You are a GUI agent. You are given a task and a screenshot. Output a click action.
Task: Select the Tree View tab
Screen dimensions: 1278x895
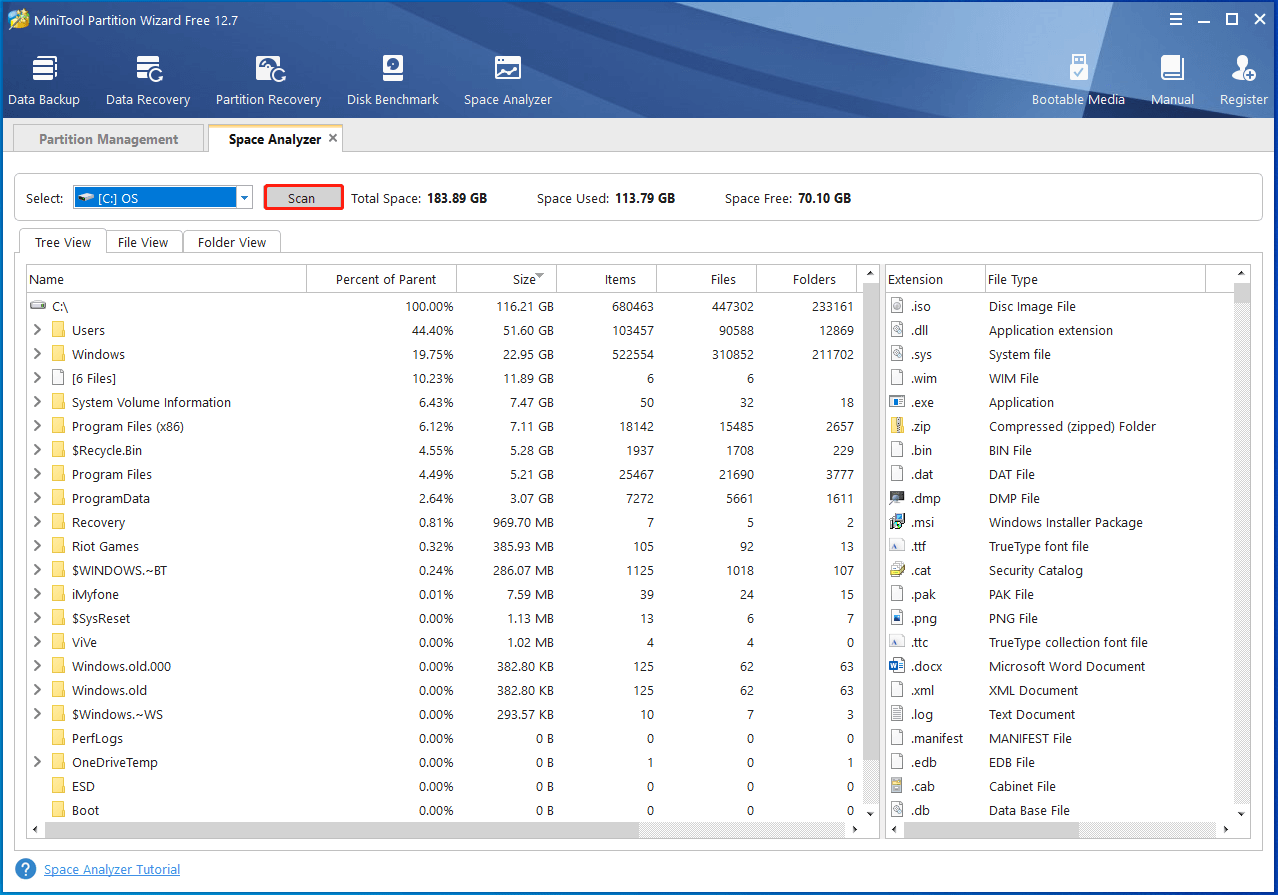pos(63,242)
